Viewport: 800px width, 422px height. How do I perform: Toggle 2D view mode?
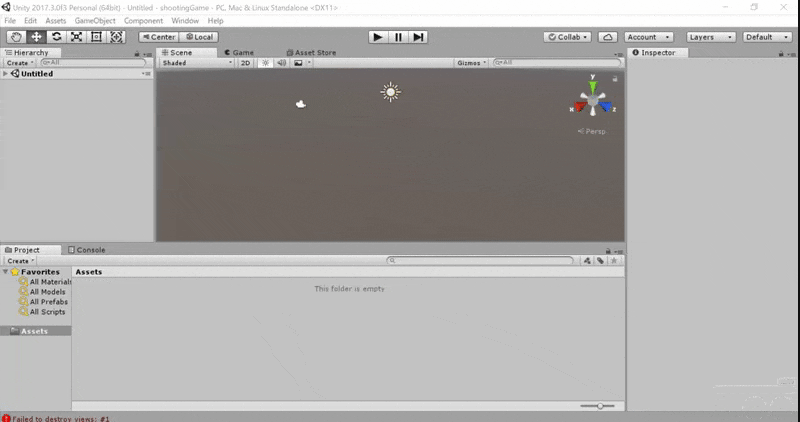tap(245, 63)
